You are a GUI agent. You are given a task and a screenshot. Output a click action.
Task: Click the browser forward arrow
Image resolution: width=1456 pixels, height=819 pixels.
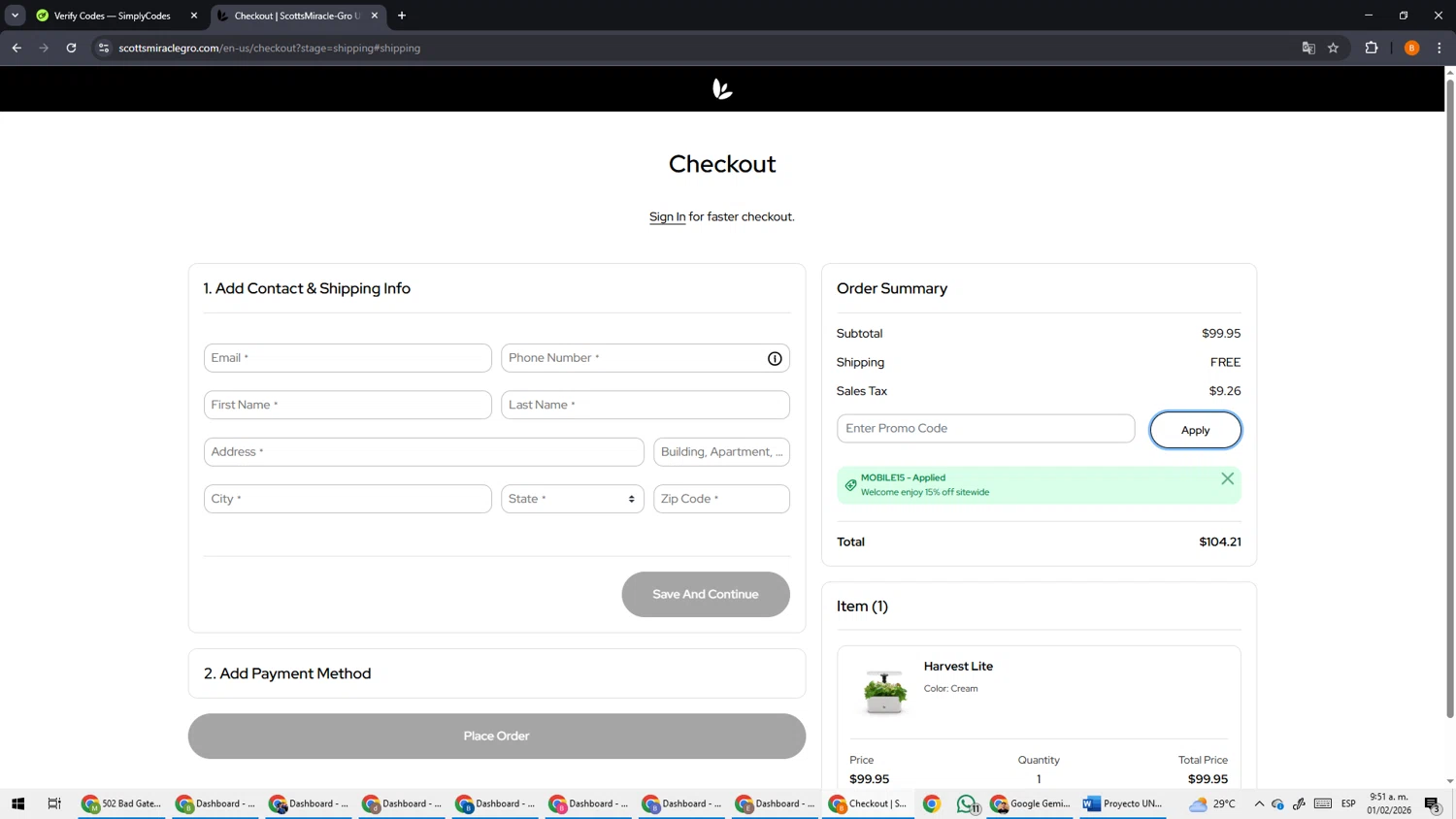pyautogui.click(x=44, y=48)
